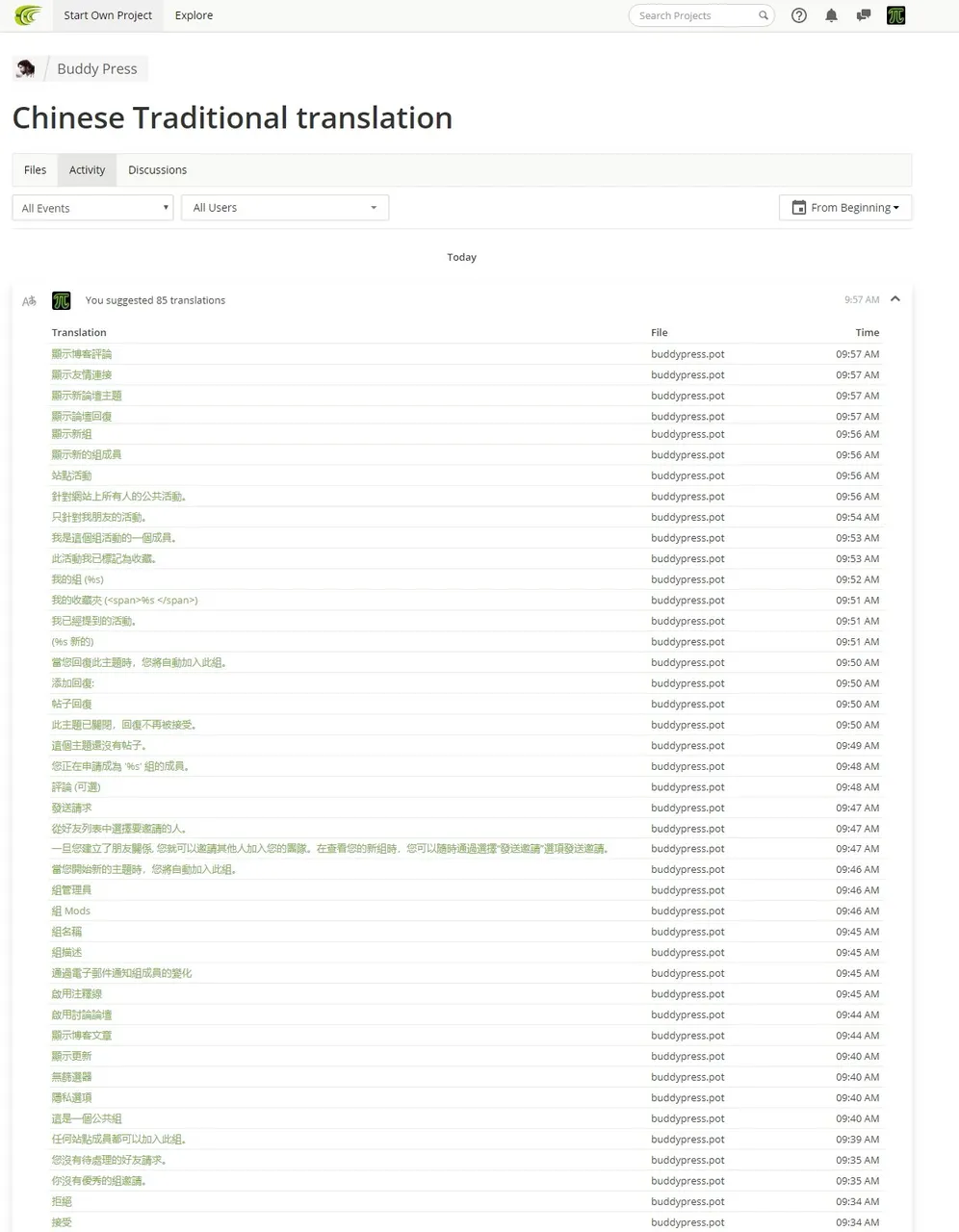This screenshot has height=1232, width=959.
Task: Click the project owner avatar beside Buddy Press
Action: 26,68
